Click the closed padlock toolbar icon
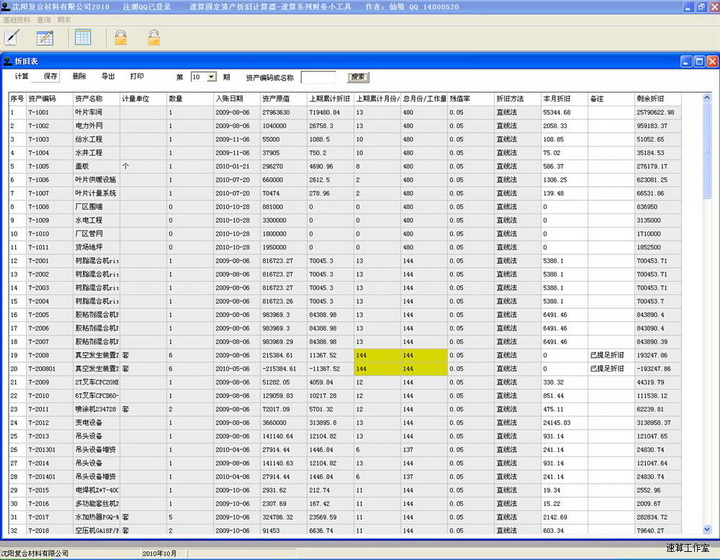Image resolution: width=720 pixels, height=560 pixels. pos(120,37)
